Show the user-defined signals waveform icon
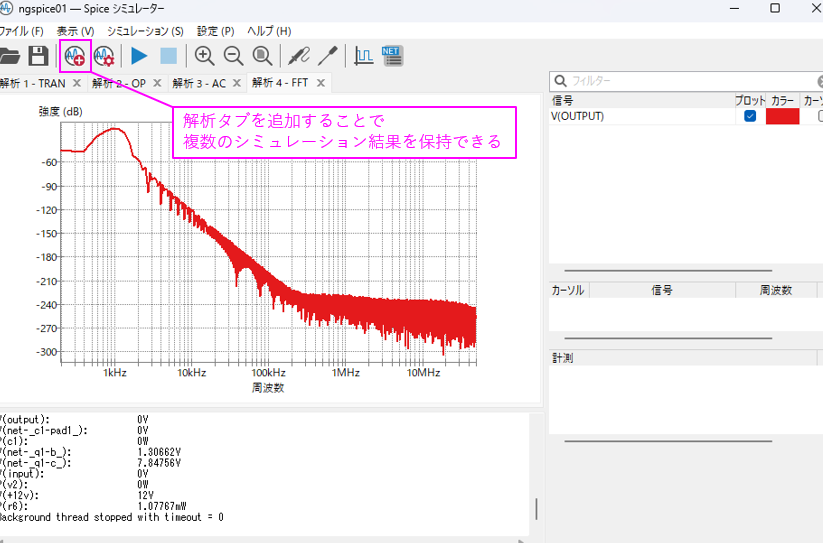Image resolution: width=823 pixels, height=543 pixels. coord(363,56)
